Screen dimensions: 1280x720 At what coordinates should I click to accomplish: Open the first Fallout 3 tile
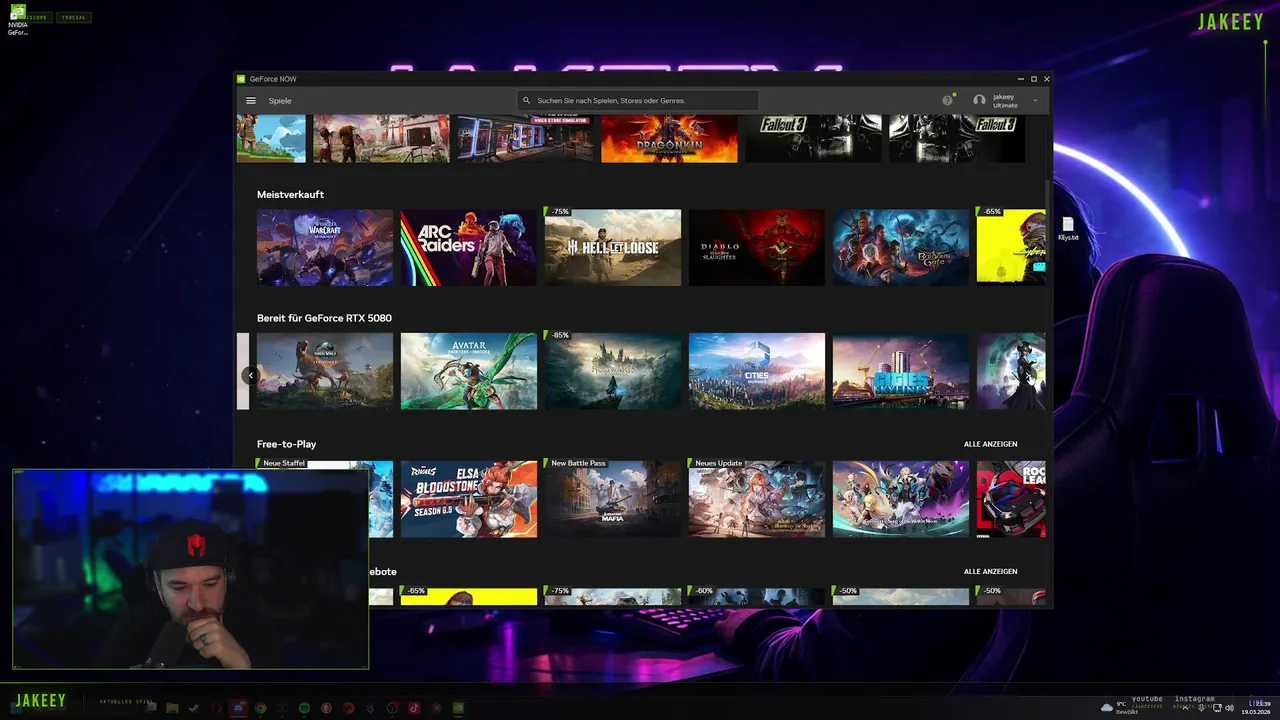point(813,138)
